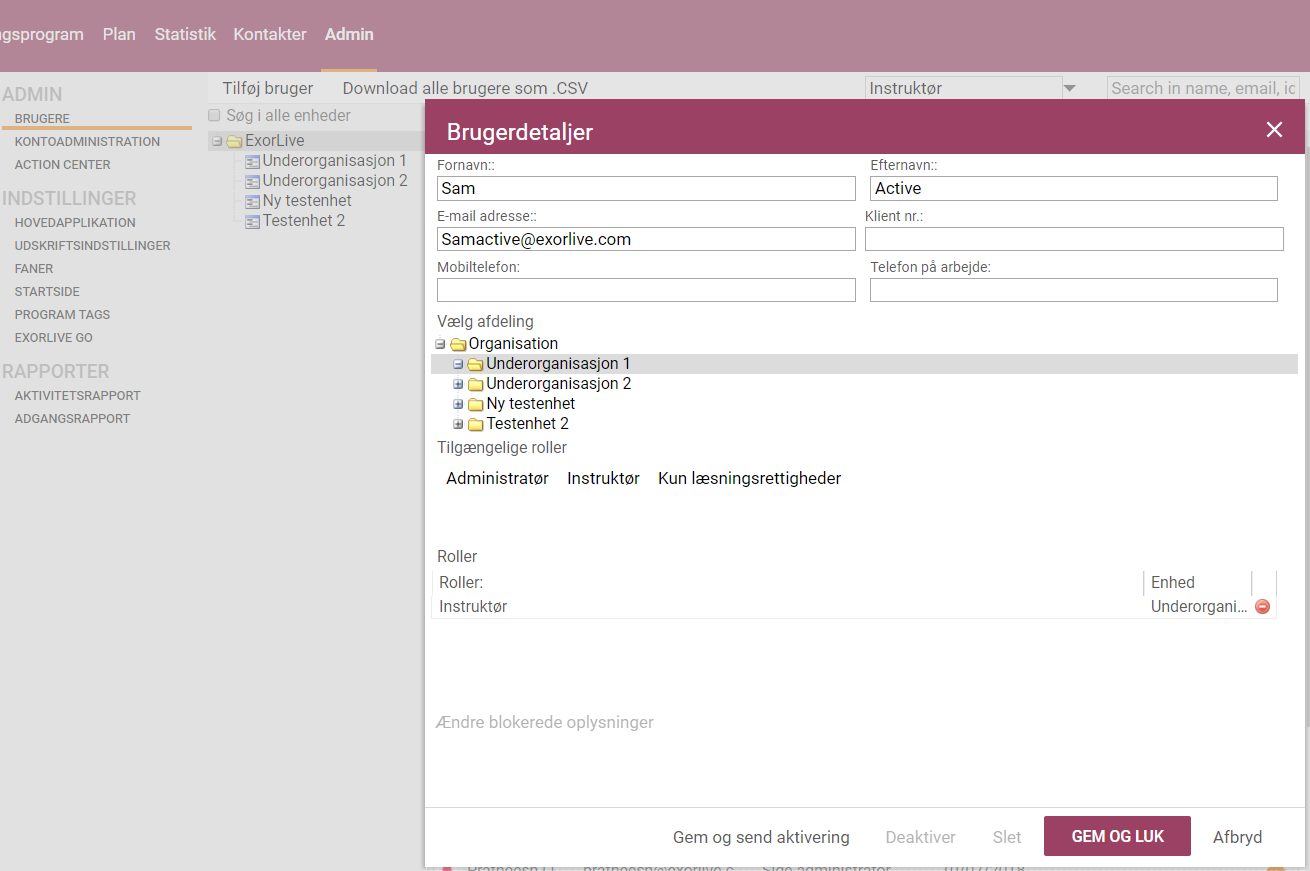Focus the E-mail adresse field
Viewport: 1310px width, 871px height.
tap(646, 239)
